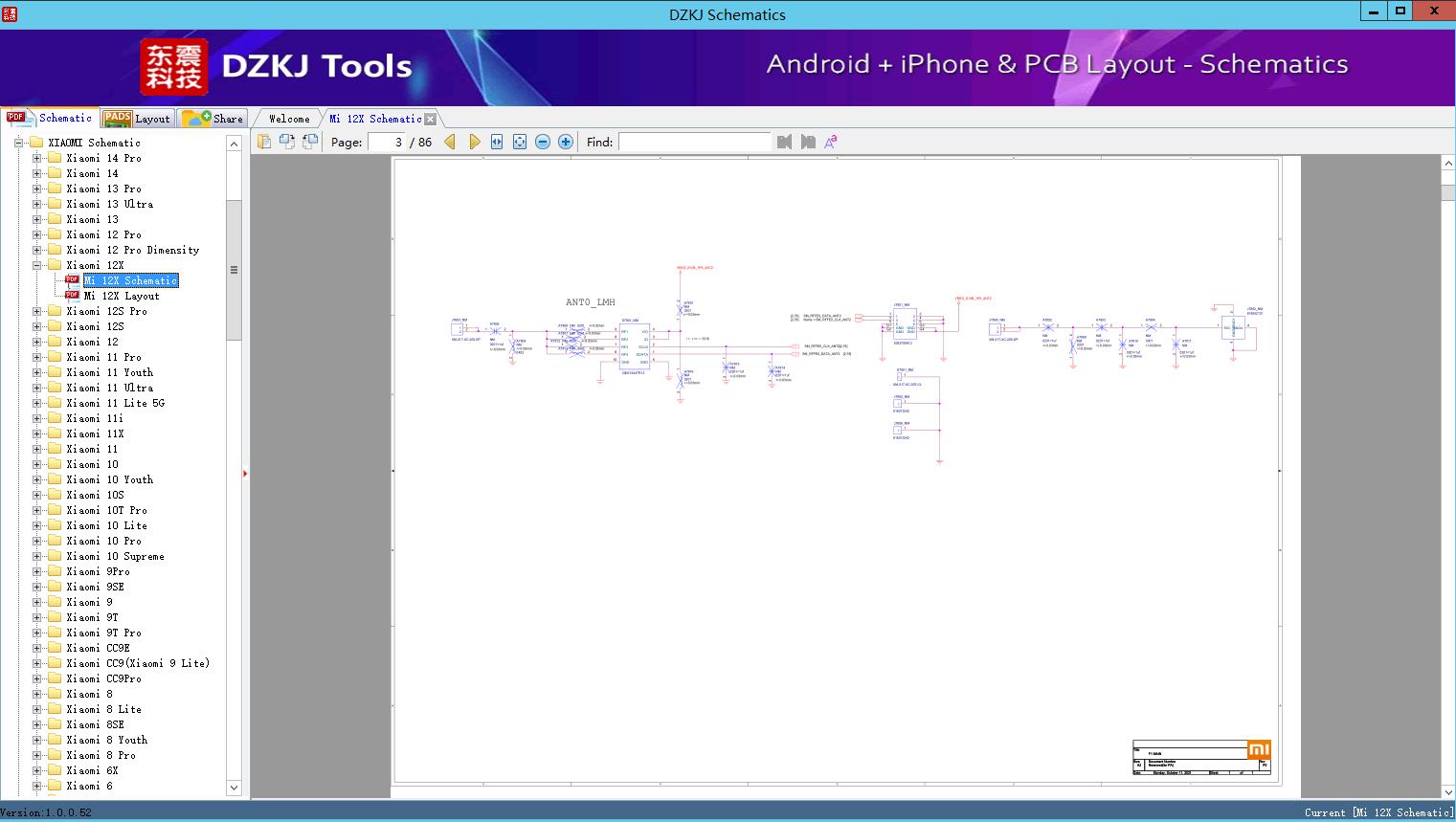Toggle the match case search icon
The height and width of the screenshot is (822, 1456).
831,142
